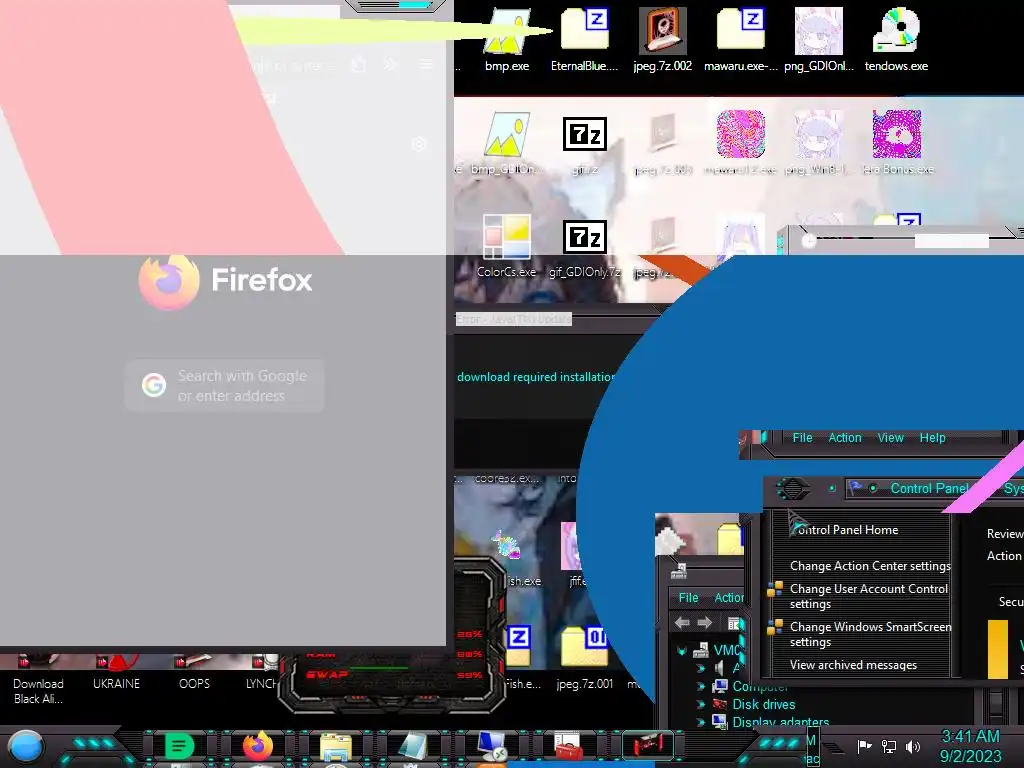Click the network tray icon
The image size is (1024, 768).
(889, 746)
